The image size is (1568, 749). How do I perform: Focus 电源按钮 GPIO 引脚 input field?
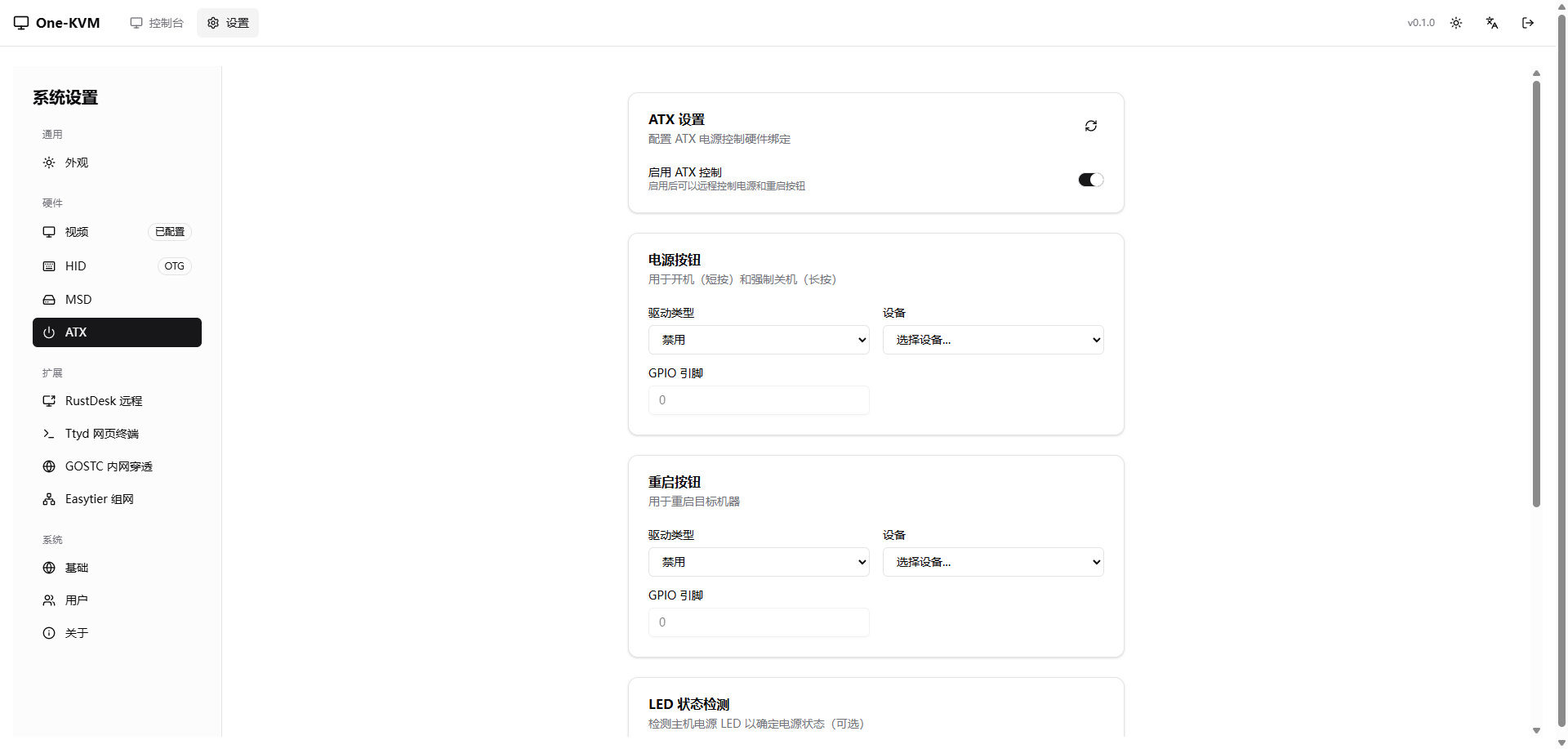click(x=758, y=400)
